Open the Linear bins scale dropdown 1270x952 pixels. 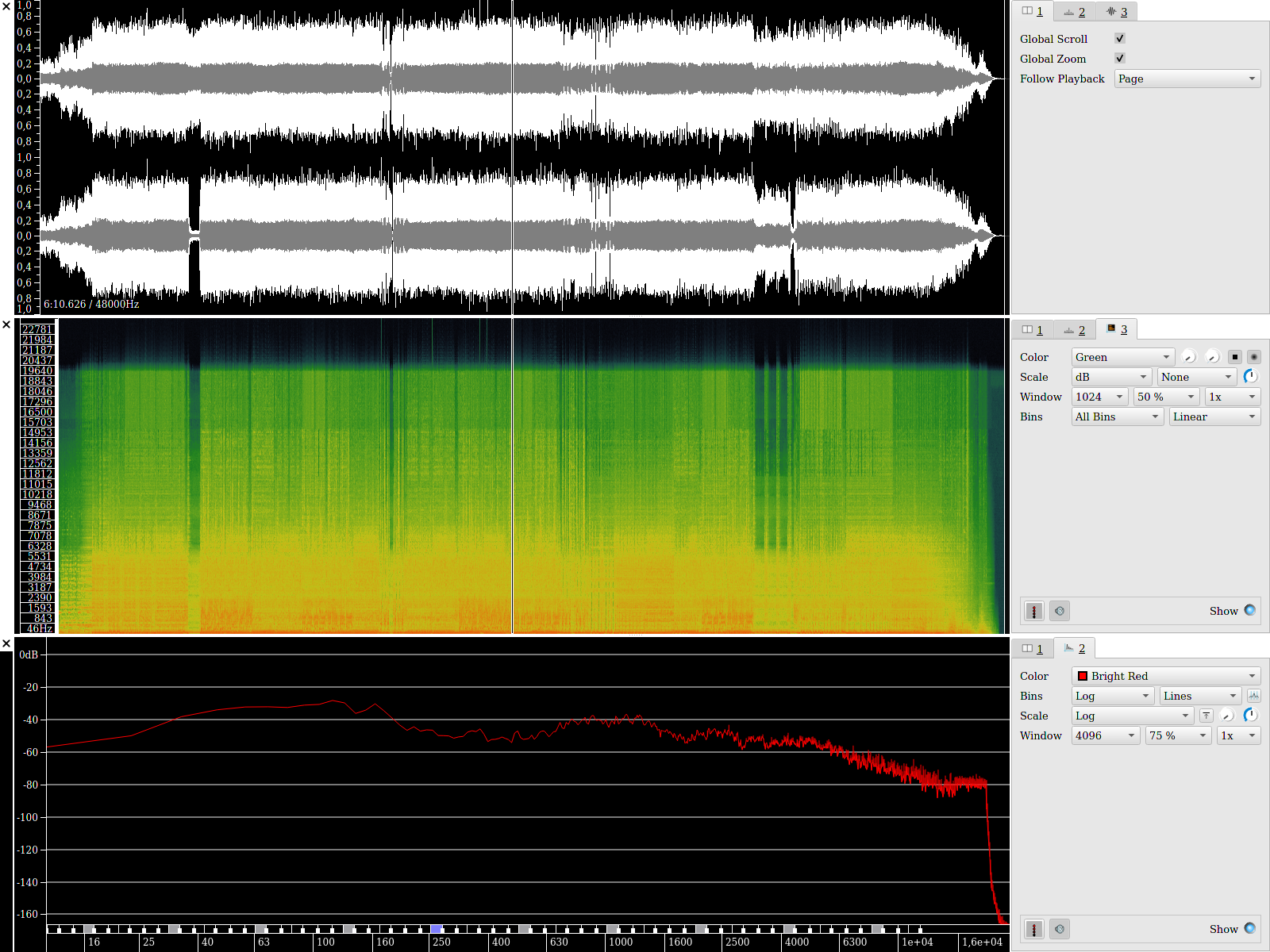click(1214, 416)
